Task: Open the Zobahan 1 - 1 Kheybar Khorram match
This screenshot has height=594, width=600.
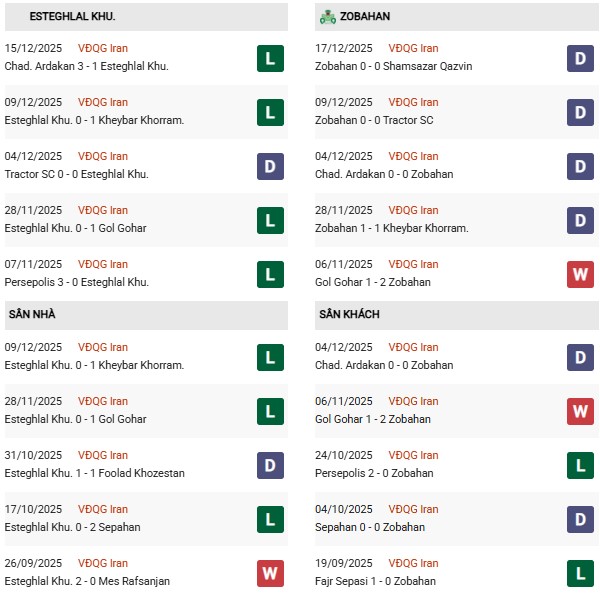Action: point(391,228)
